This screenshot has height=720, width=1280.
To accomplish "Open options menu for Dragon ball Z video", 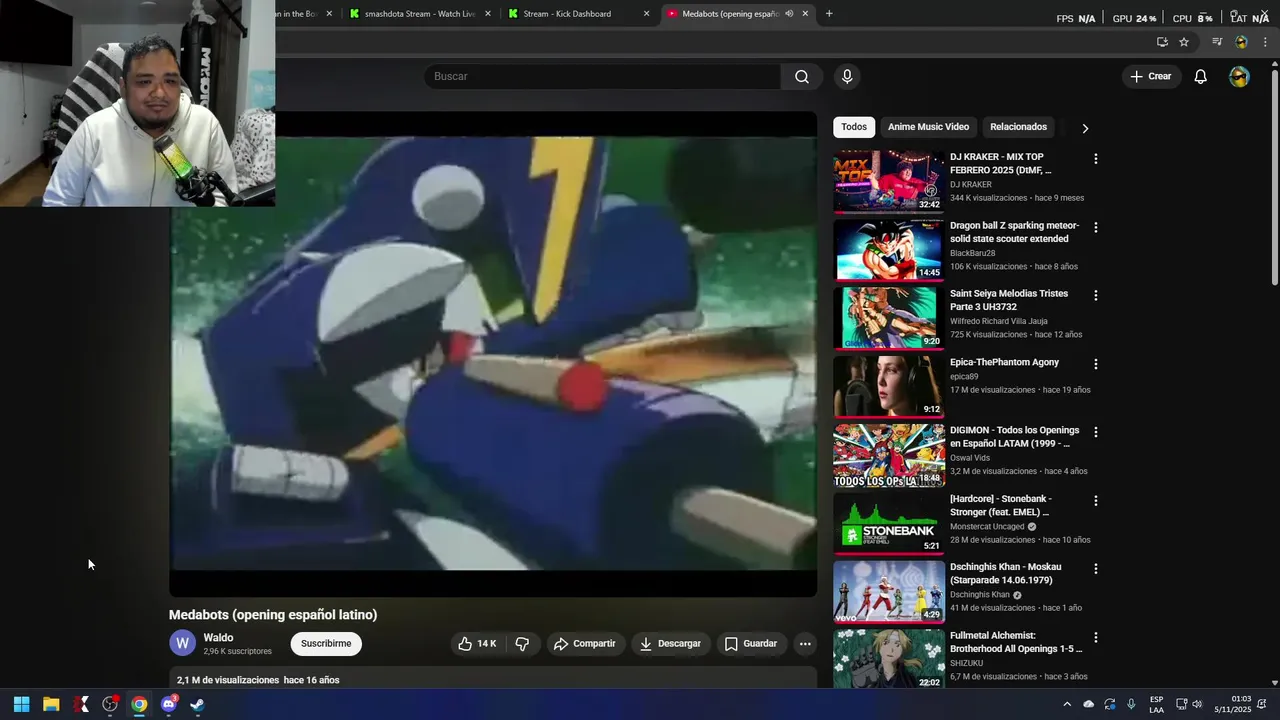I will (x=1095, y=228).
